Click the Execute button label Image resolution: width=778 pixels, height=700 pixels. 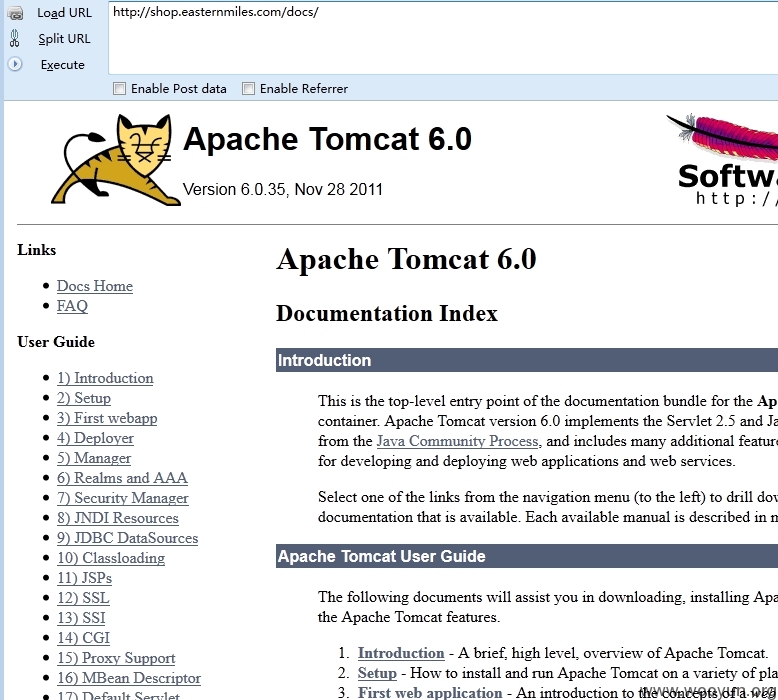63,65
